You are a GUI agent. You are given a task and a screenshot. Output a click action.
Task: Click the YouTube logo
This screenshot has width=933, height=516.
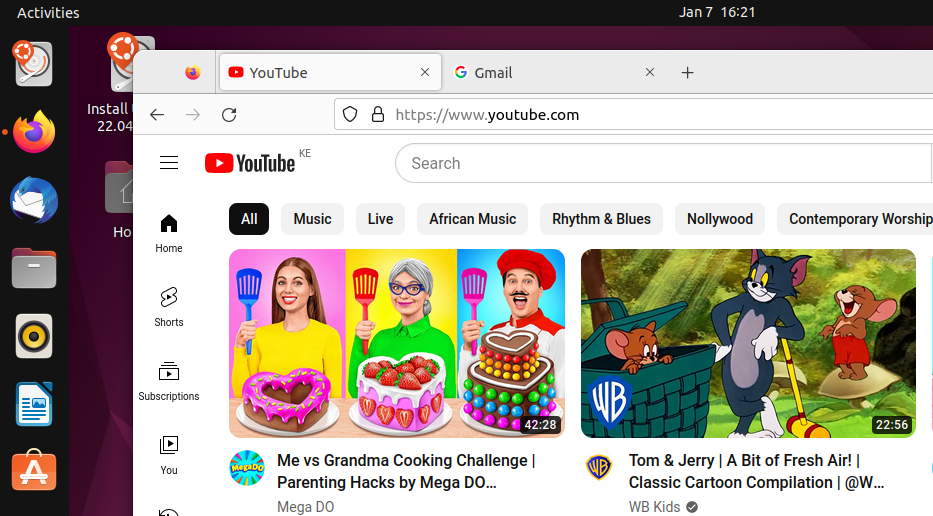250,163
